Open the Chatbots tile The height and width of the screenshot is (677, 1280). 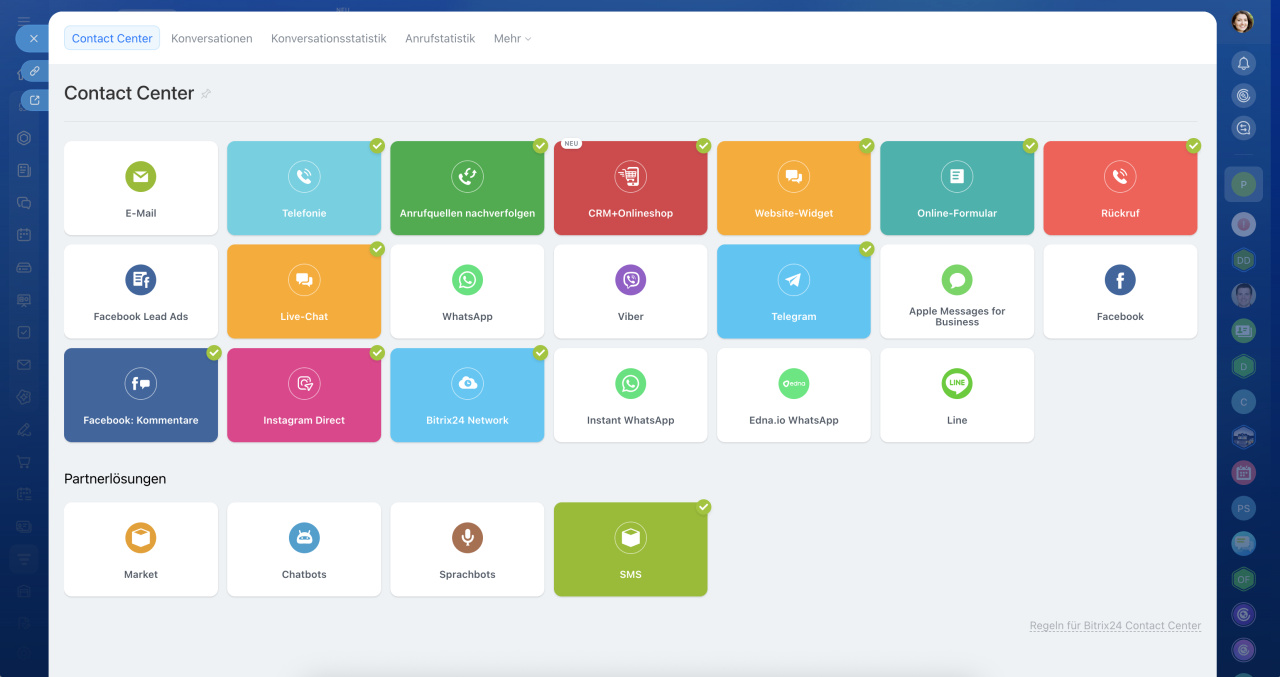coord(304,549)
